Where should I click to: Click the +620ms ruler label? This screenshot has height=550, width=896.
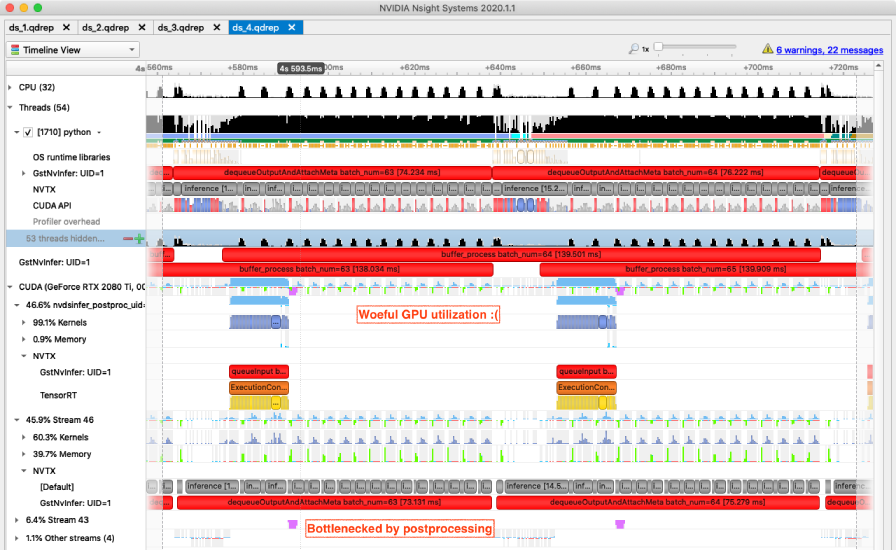[414, 67]
